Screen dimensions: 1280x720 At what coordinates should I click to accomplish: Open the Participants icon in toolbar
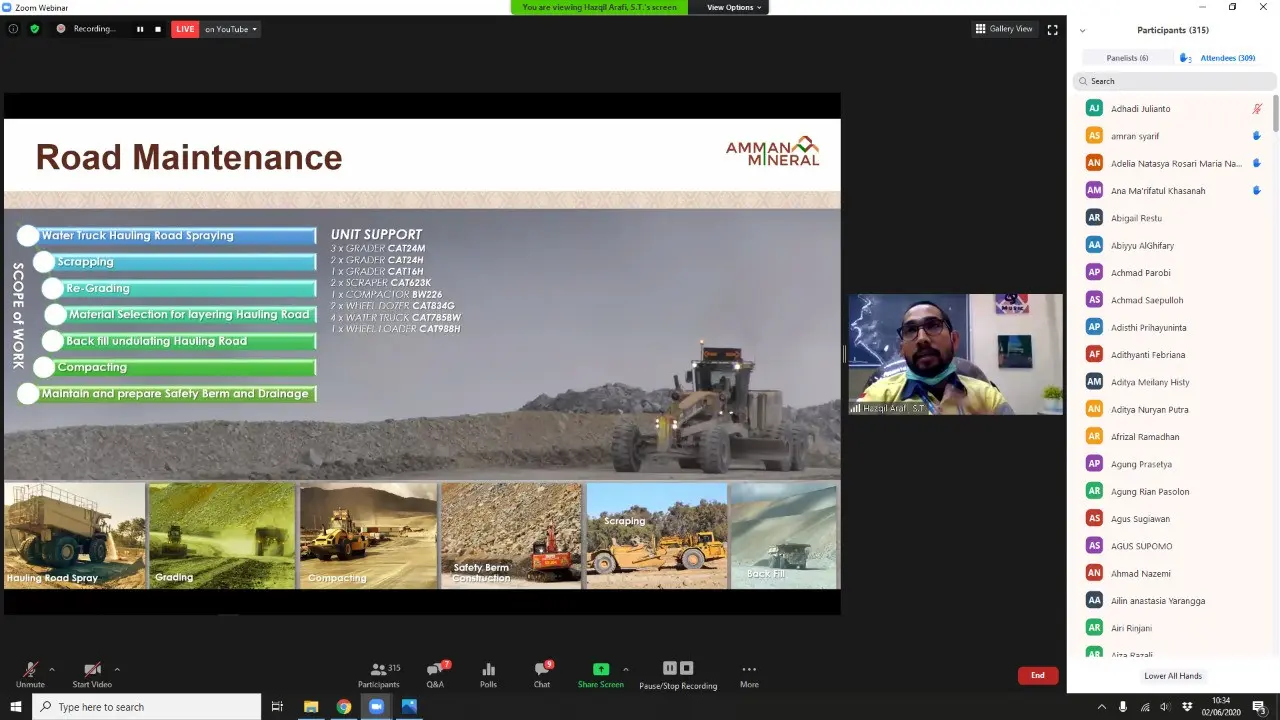379,669
